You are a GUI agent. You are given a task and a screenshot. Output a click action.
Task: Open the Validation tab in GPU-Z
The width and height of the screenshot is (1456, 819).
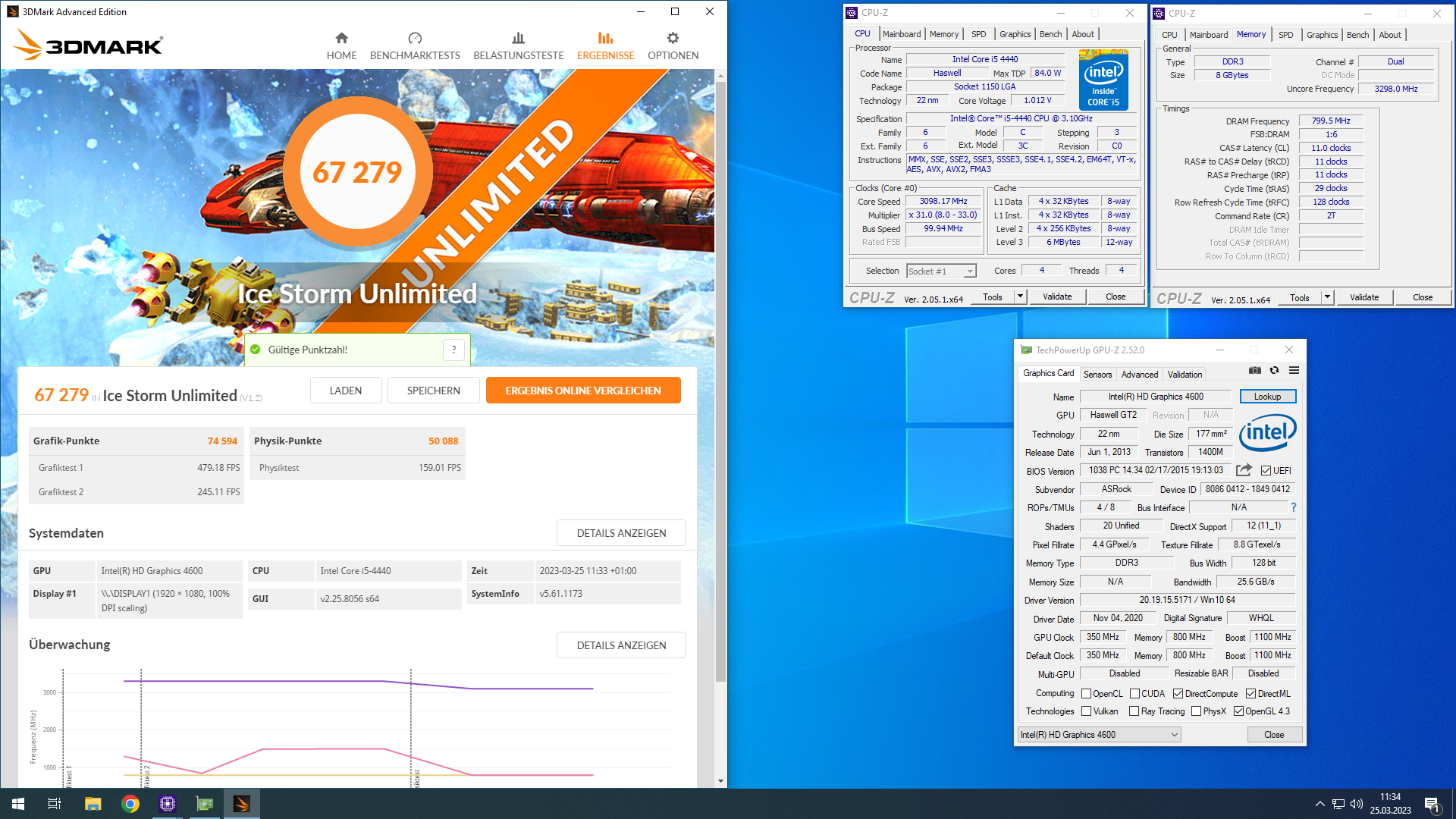pyautogui.click(x=1185, y=375)
